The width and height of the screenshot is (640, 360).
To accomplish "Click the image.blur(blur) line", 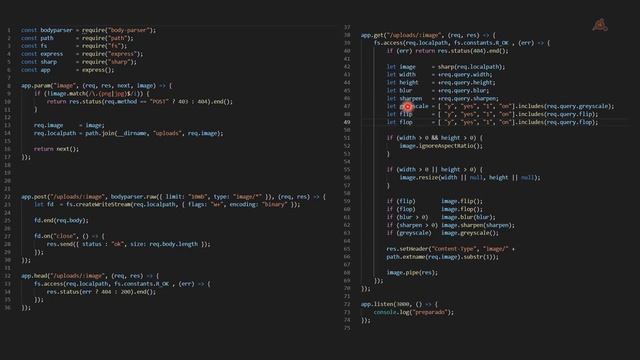I will pos(441,217).
